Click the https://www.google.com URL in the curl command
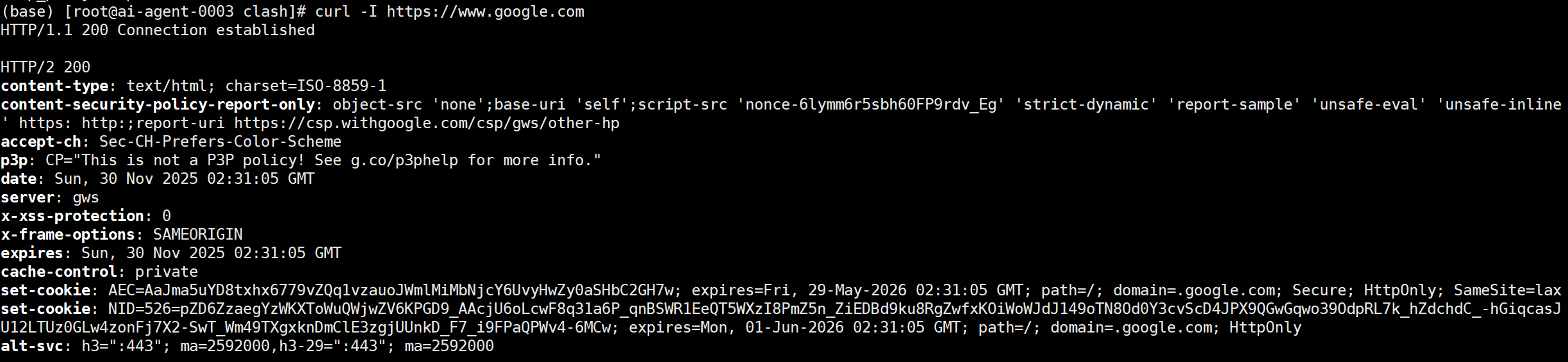The image size is (1568, 362). 485,12
